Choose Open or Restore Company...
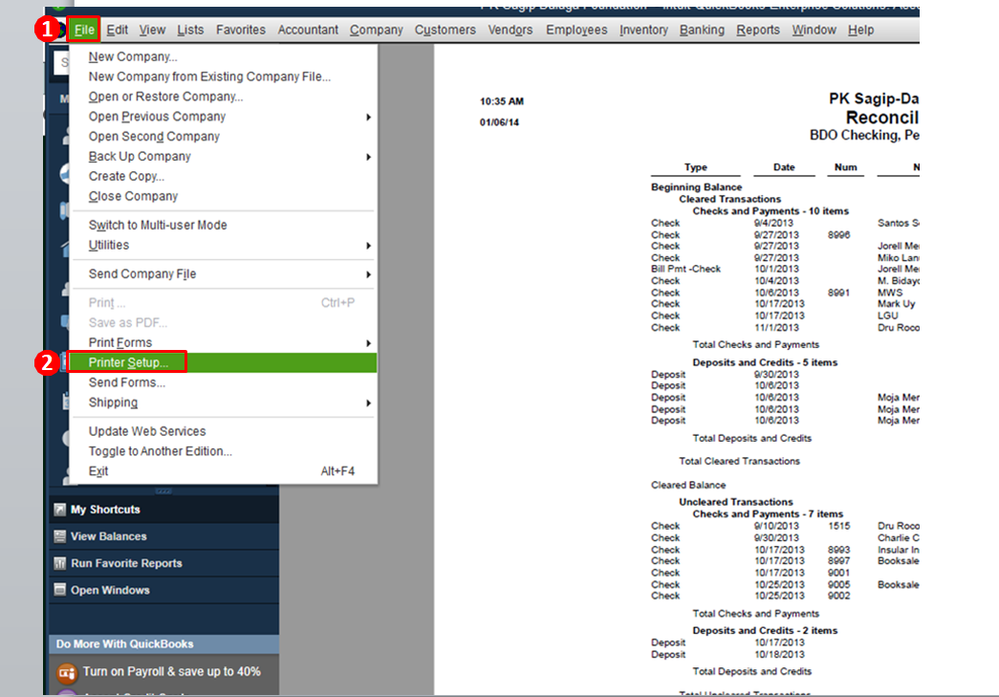 [x=223, y=96]
